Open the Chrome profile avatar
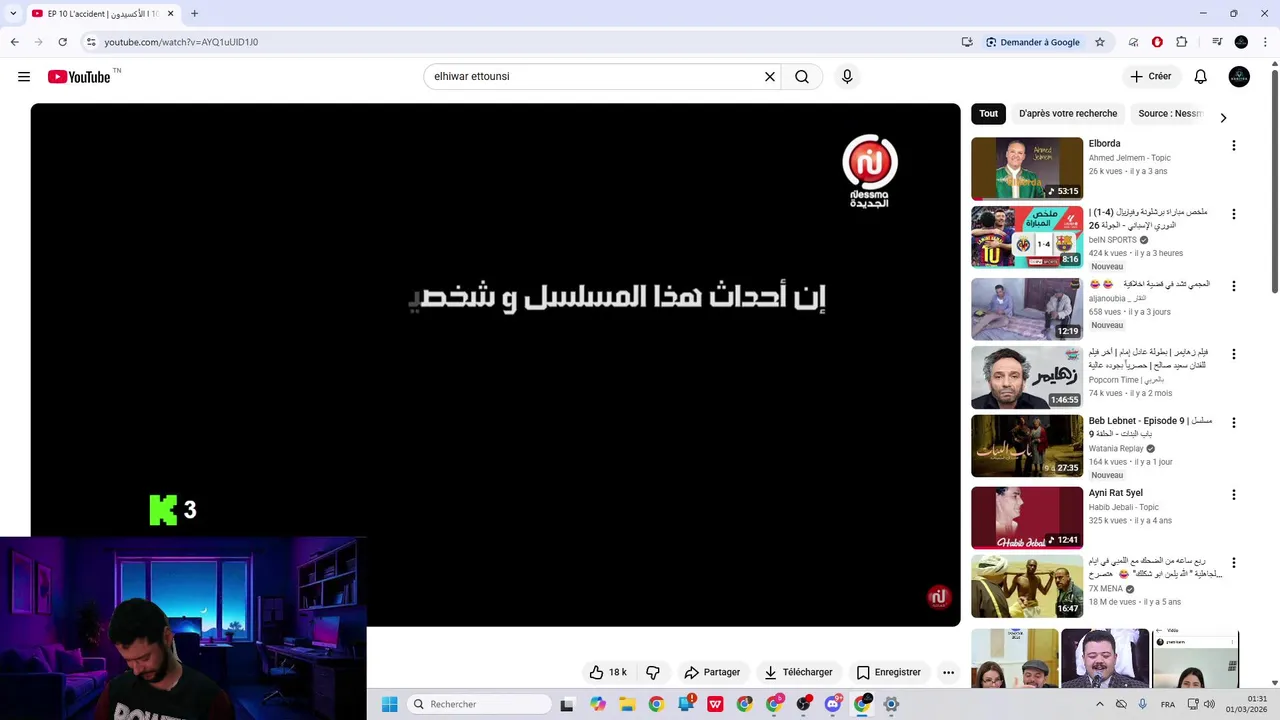 [1241, 42]
